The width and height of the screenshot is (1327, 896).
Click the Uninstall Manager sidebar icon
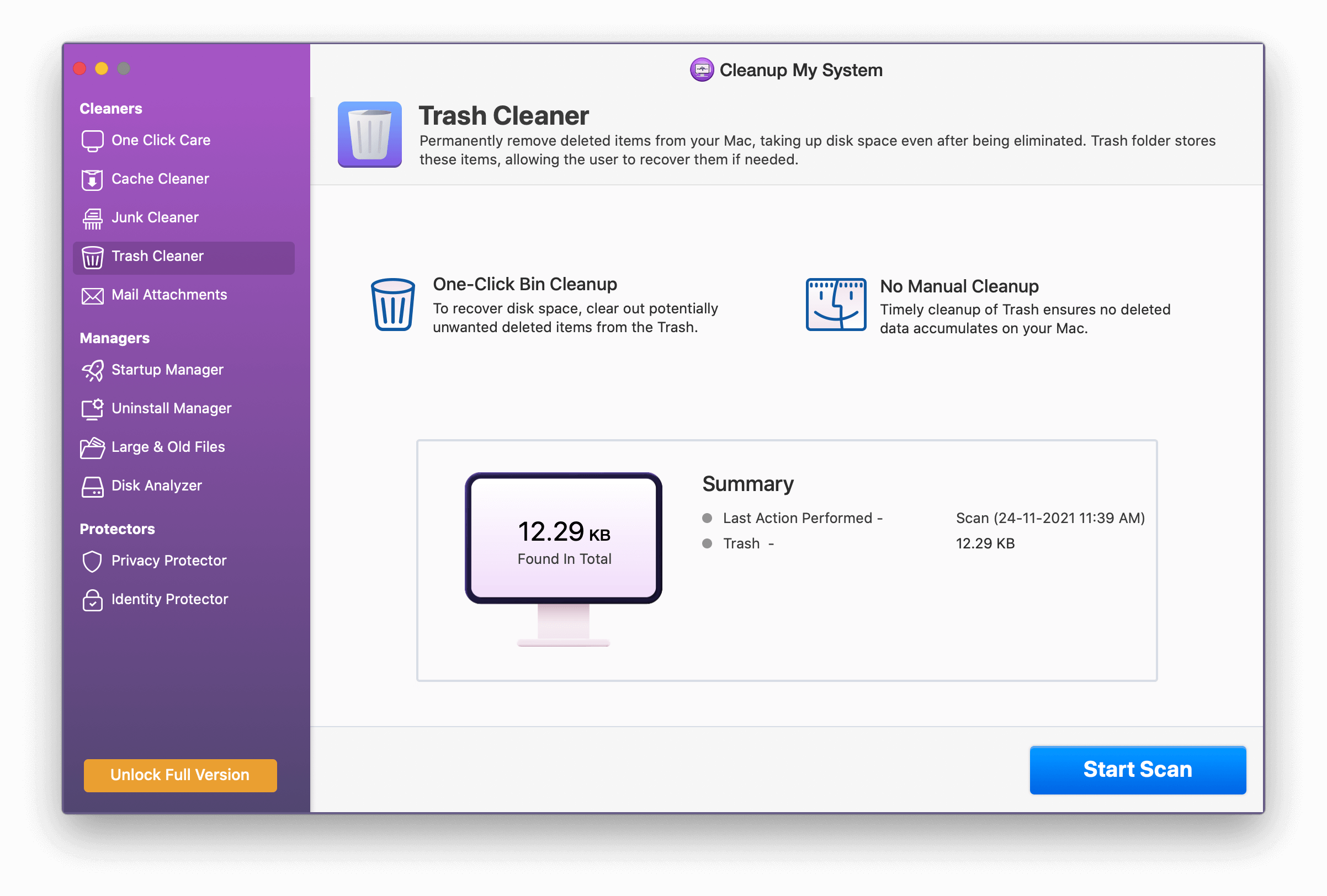pyautogui.click(x=92, y=409)
